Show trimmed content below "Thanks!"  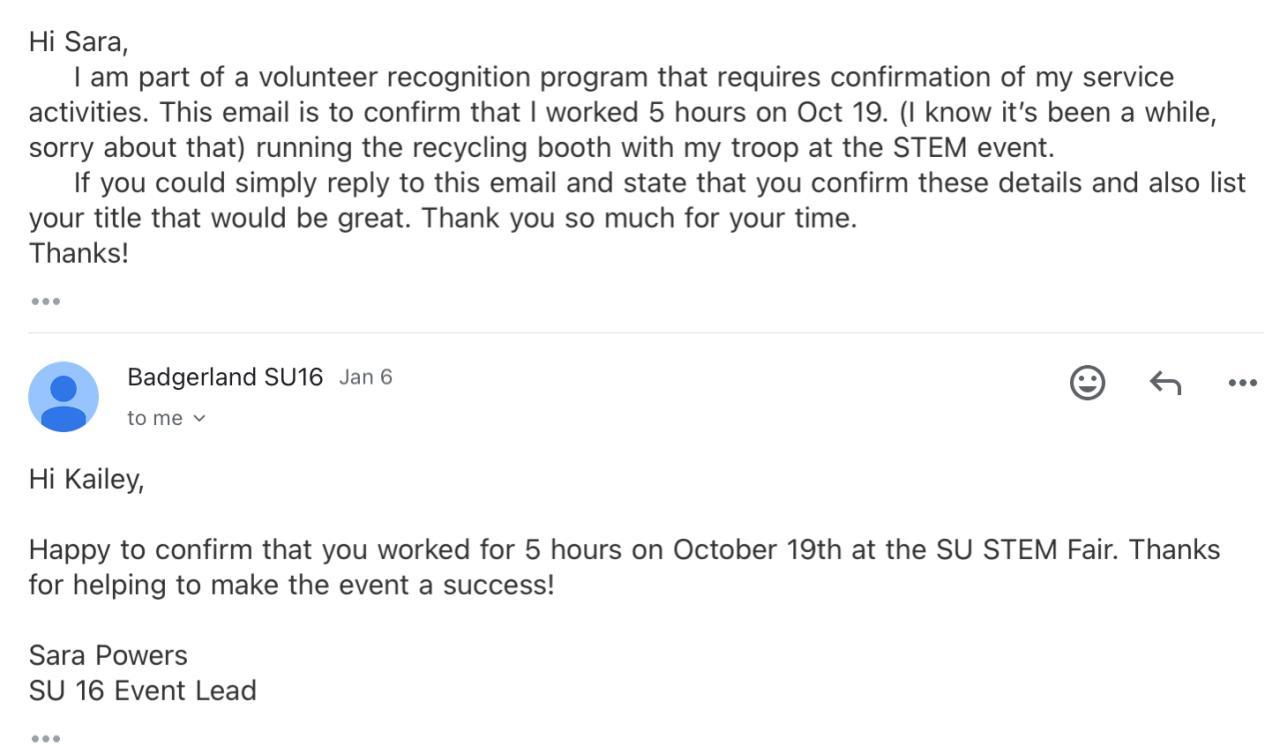coord(45,301)
